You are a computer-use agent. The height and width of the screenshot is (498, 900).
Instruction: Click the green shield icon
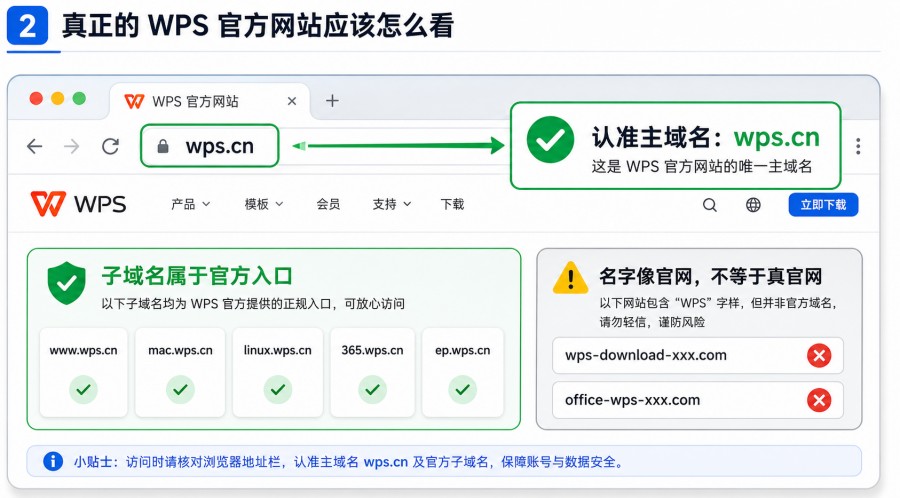67,283
